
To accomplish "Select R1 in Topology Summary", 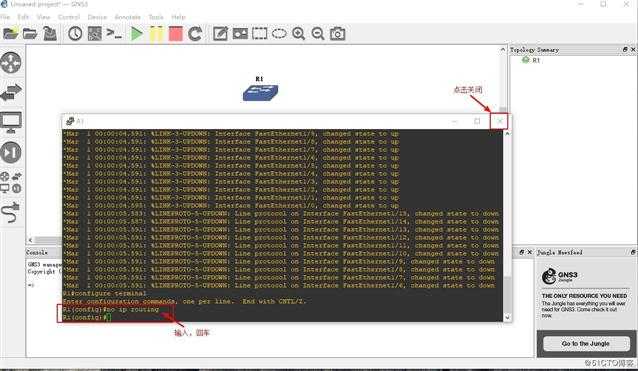I will pos(536,60).
